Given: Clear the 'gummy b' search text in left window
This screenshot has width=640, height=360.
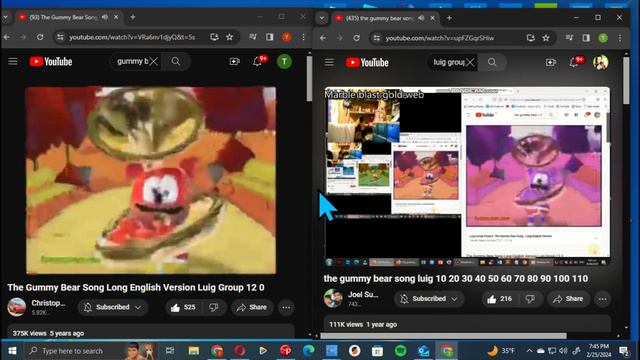Looking at the screenshot, I should (153, 62).
